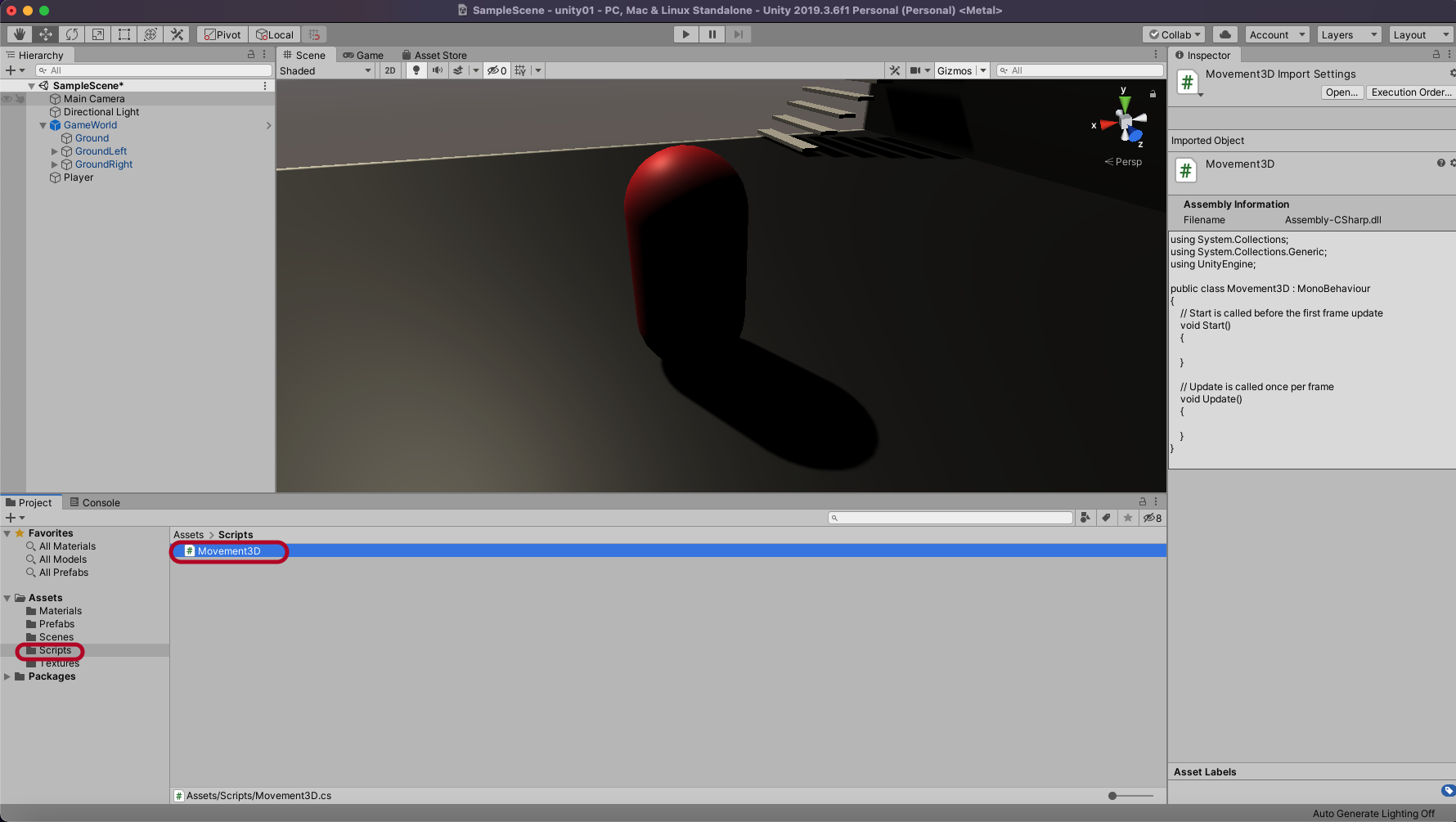Open the Layers dropdown
The image size is (1456, 822).
coord(1349,34)
